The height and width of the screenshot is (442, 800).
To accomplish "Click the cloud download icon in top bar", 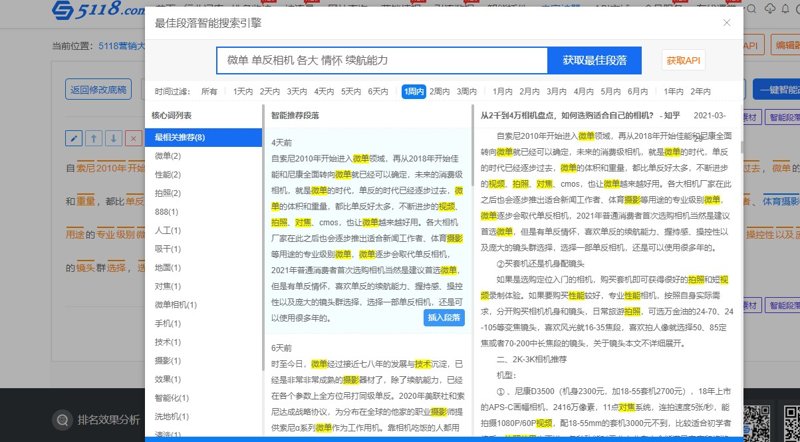I will (x=770, y=9).
